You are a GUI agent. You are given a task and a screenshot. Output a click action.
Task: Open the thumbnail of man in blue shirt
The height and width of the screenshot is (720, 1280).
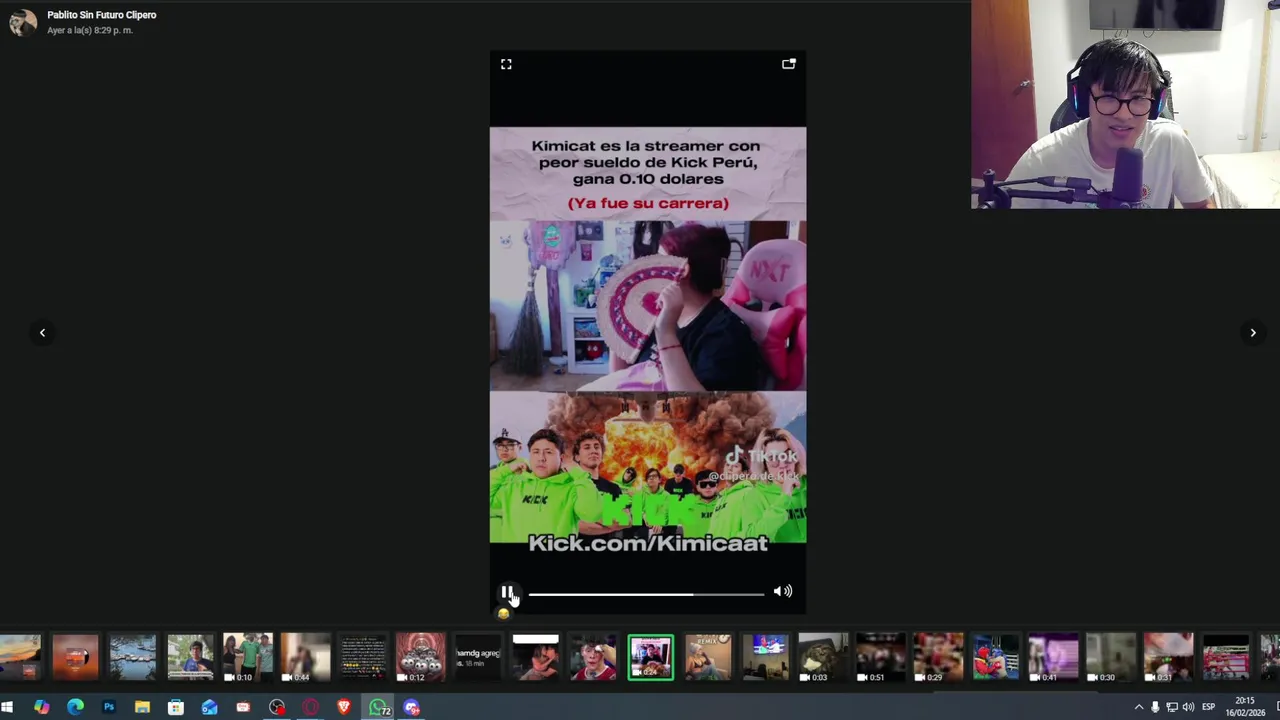(190, 657)
